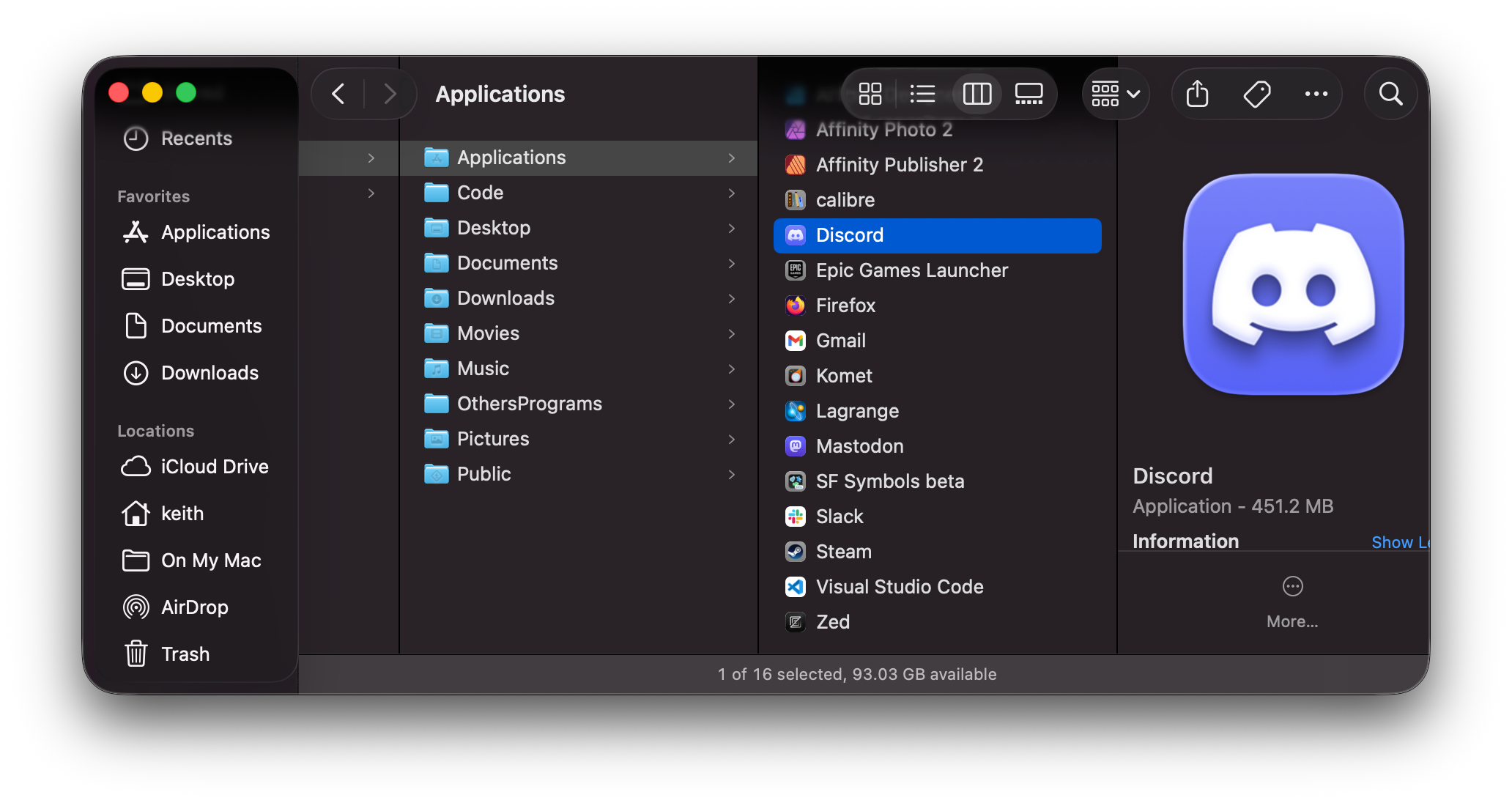The width and height of the screenshot is (1512, 803).
Task: Click the Movies folder name
Action: 488,333
